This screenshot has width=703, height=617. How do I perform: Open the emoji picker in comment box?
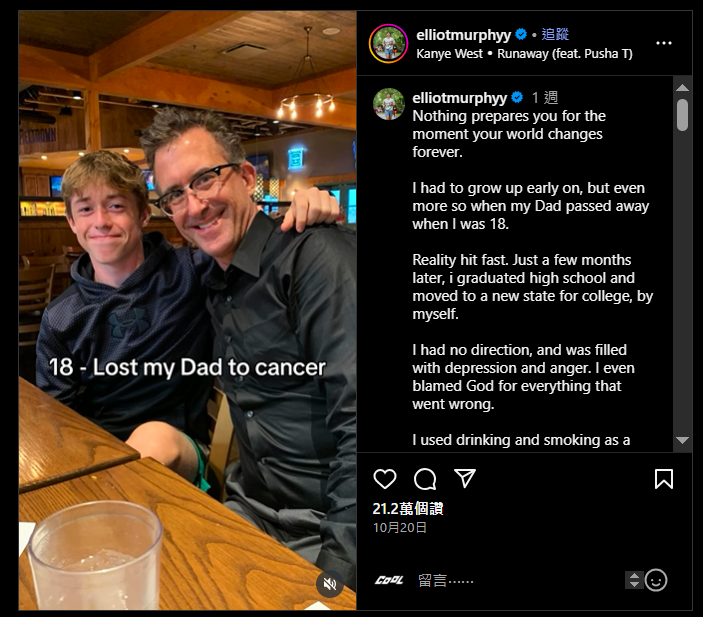point(656,580)
